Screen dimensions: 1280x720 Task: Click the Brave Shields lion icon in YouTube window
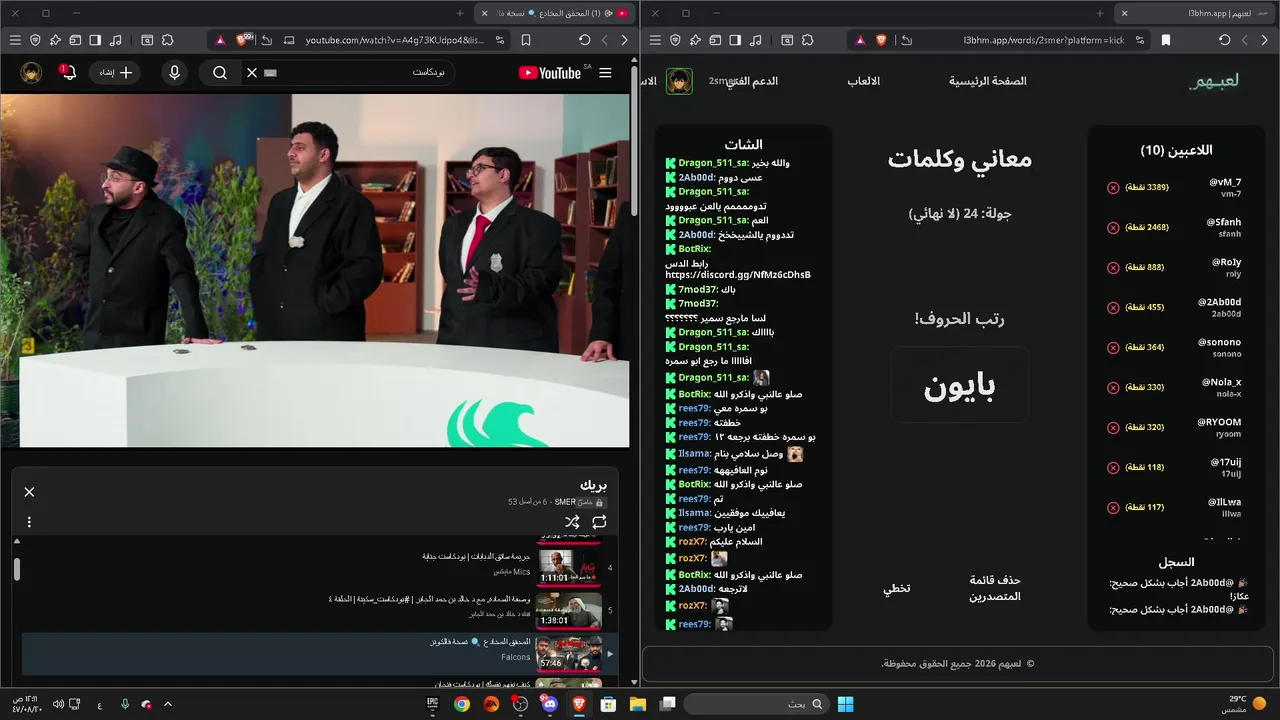tap(241, 40)
